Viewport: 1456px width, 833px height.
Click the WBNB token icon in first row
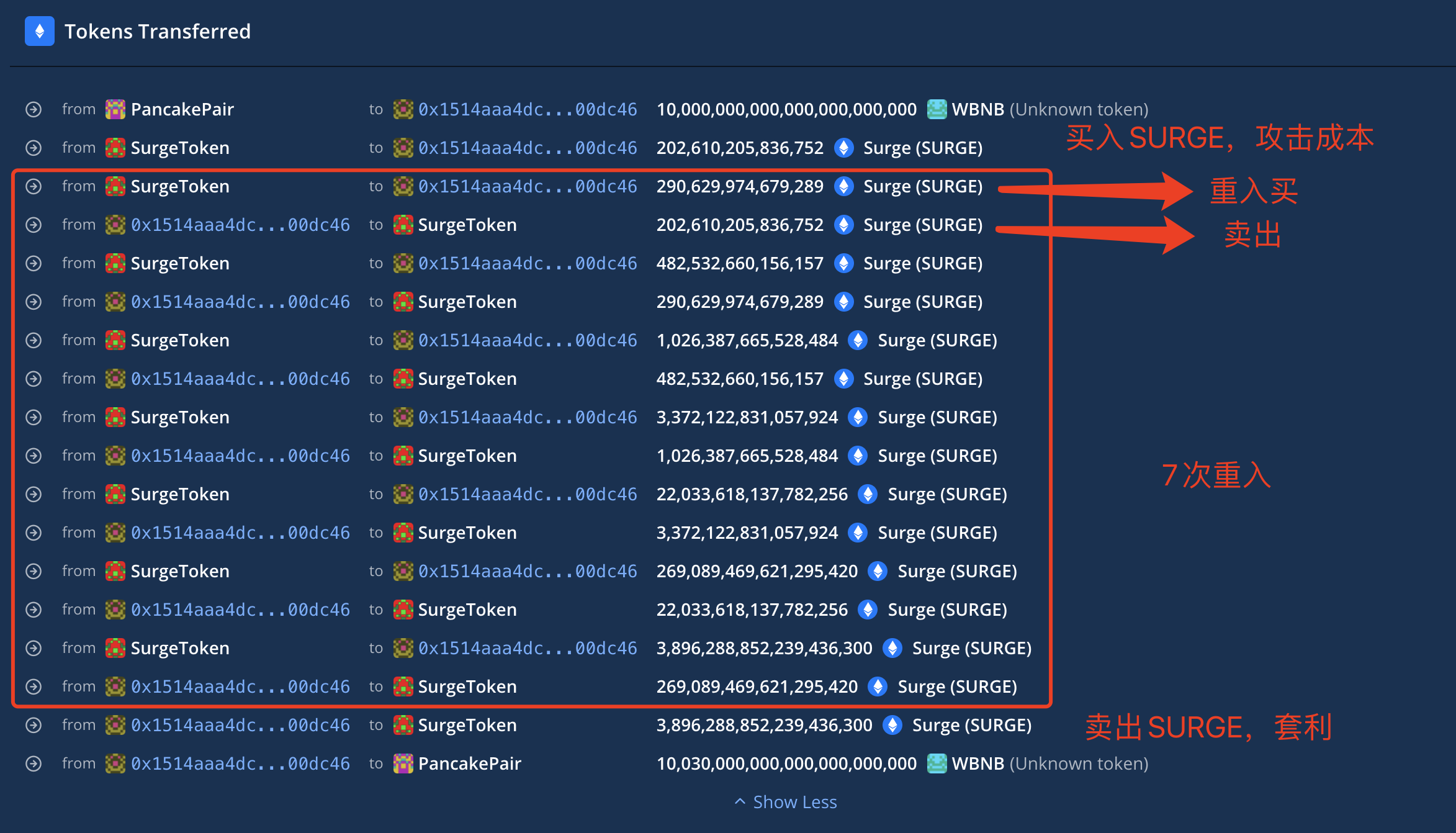click(x=937, y=109)
